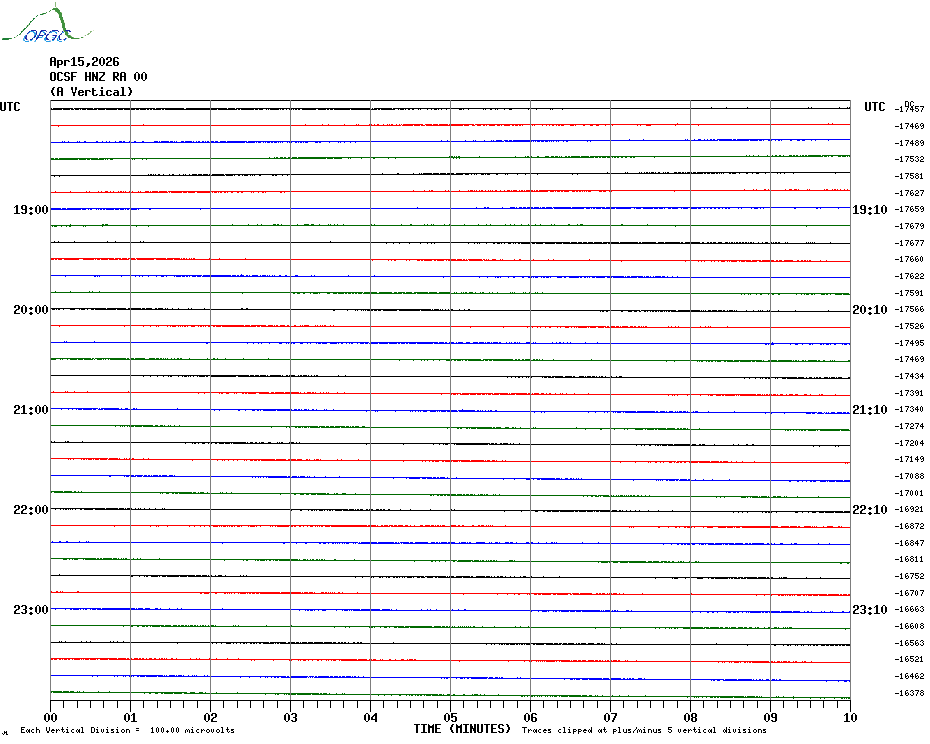The image size is (930, 744).
Task: Click the right 'UTC' label
Action: click(874, 107)
